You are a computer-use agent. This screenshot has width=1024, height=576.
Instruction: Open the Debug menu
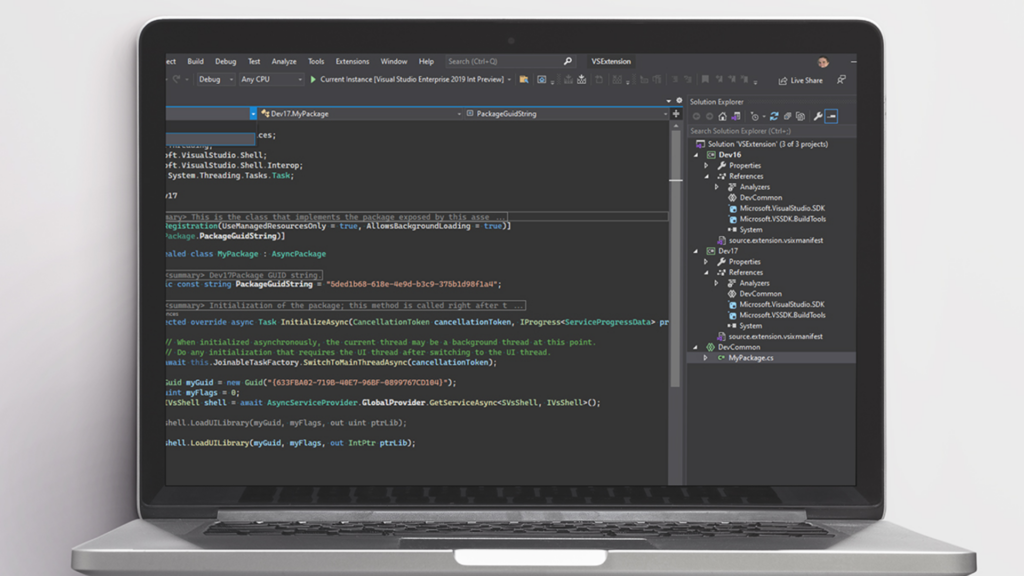[225, 61]
